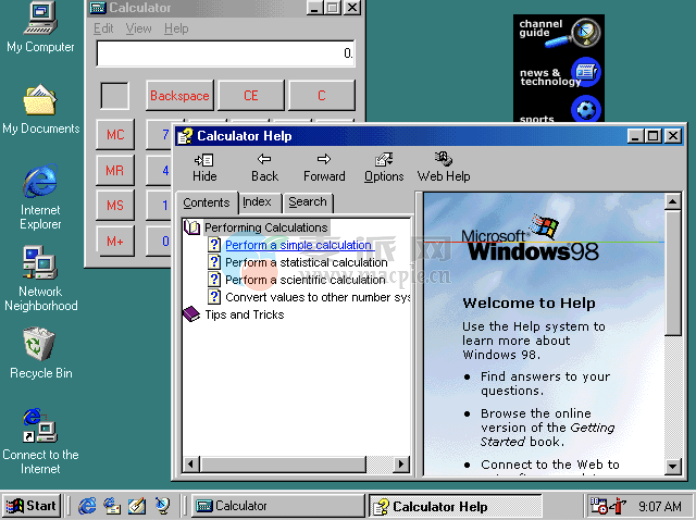
Task: Click the CE button in Calculator
Action: (251, 95)
